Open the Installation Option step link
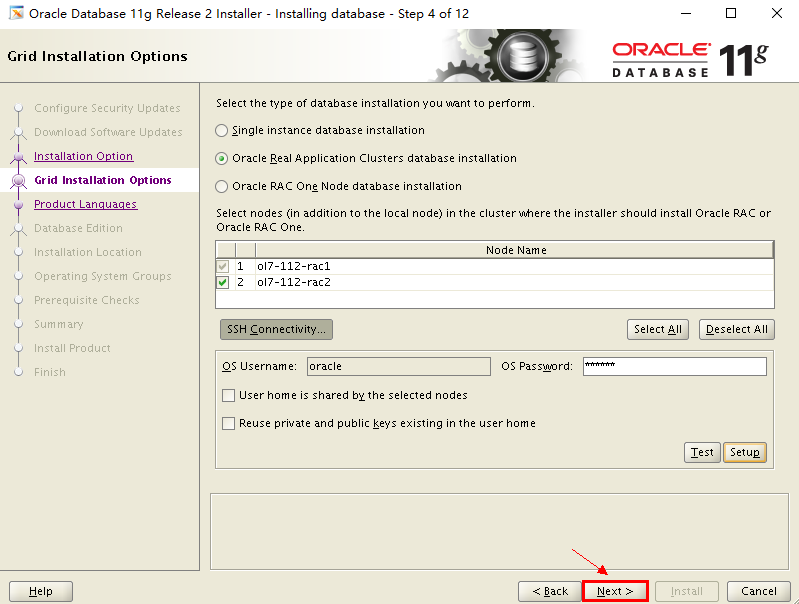Image resolution: width=799 pixels, height=604 pixels. (84, 156)
